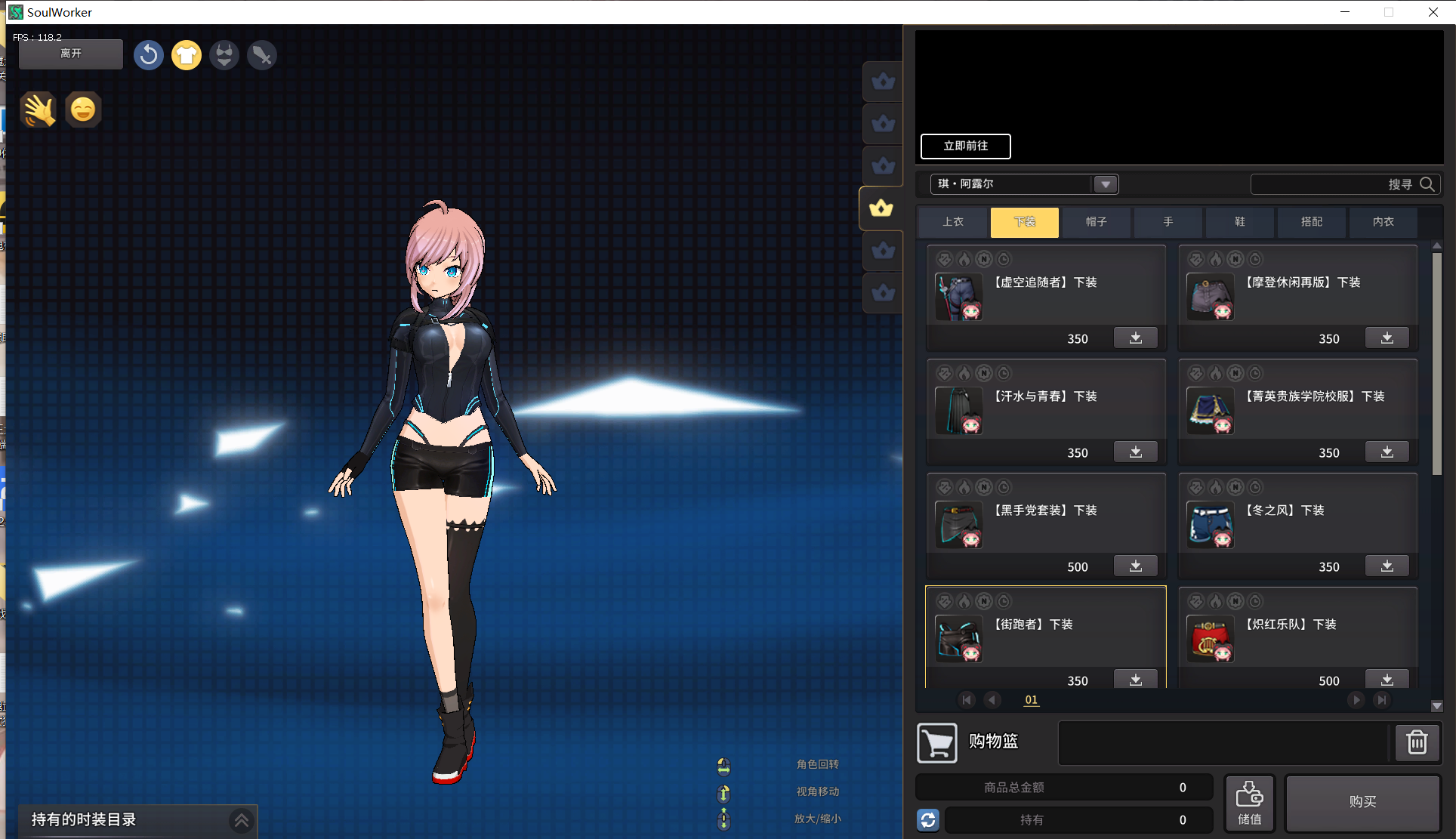Toggle the weapon display icon
1456x839 pixels.
(x=262, y=55)
